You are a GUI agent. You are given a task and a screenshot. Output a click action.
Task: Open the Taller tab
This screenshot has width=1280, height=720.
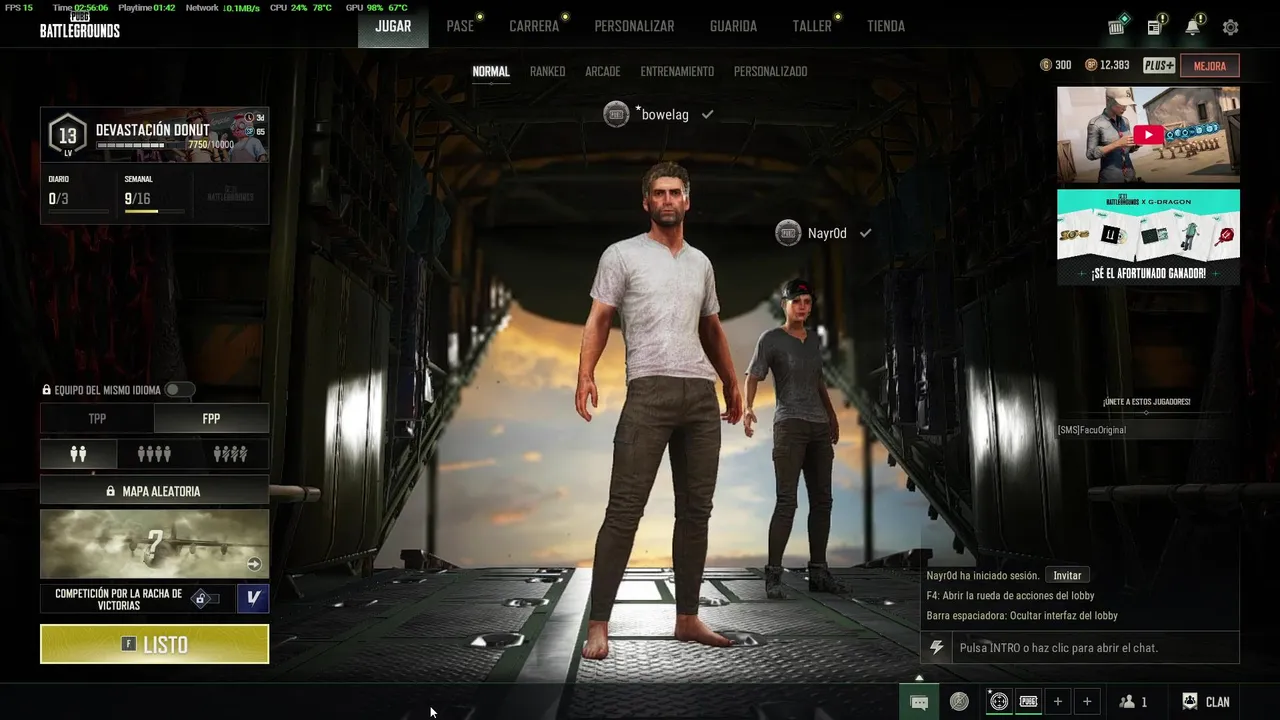(x=812, y=26)
